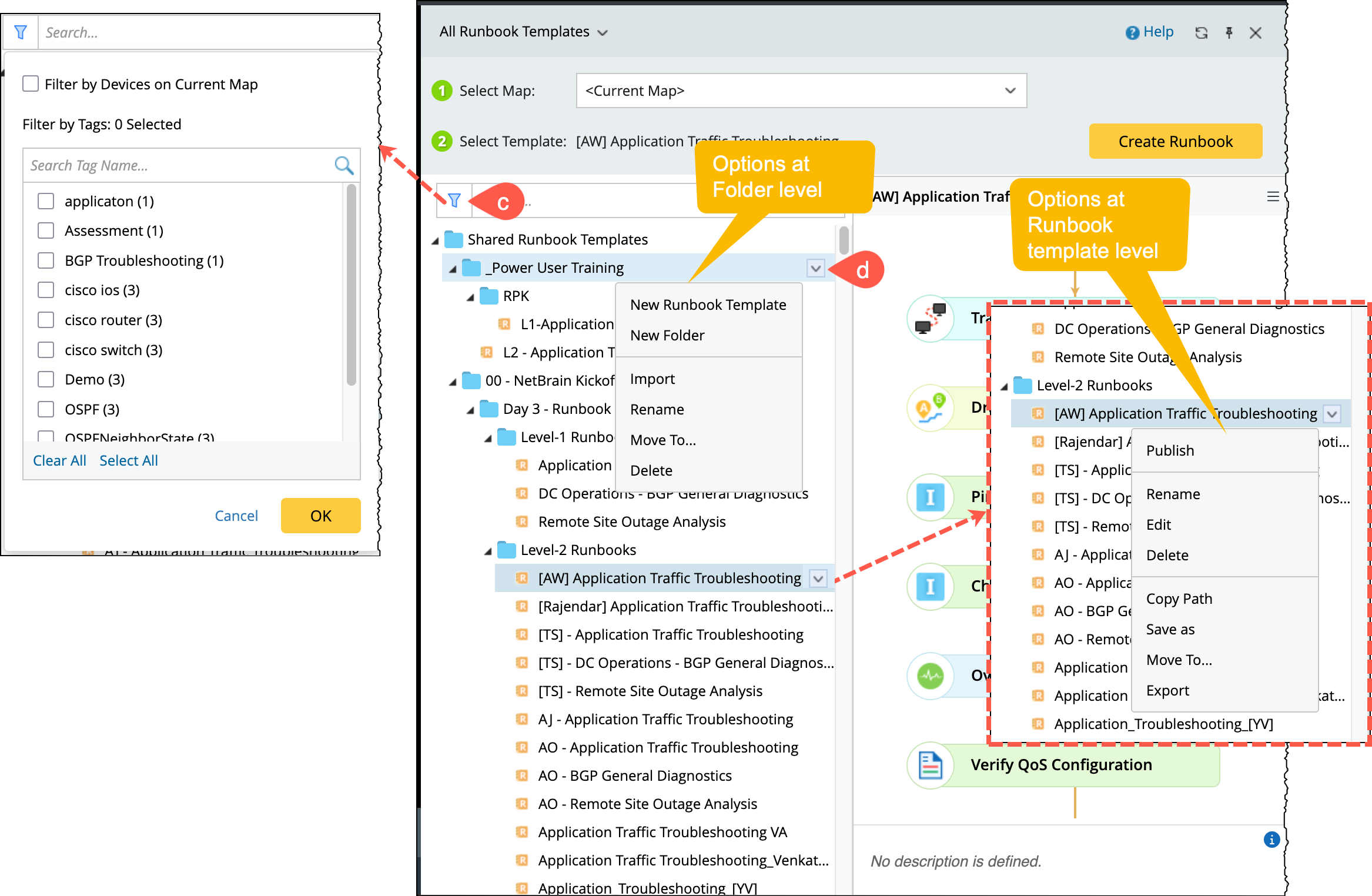Open the Select Map dropdown
The height and width of the screenshot is (896, 1372).
801,91
